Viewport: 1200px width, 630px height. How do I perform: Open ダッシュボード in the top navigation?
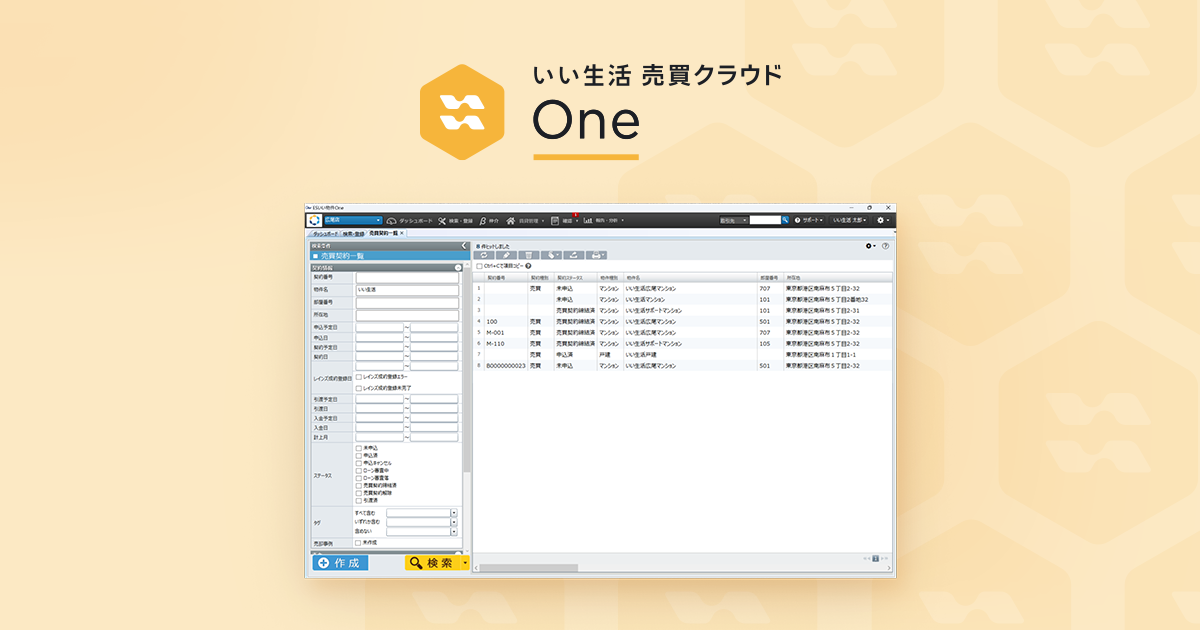point(410,220)
